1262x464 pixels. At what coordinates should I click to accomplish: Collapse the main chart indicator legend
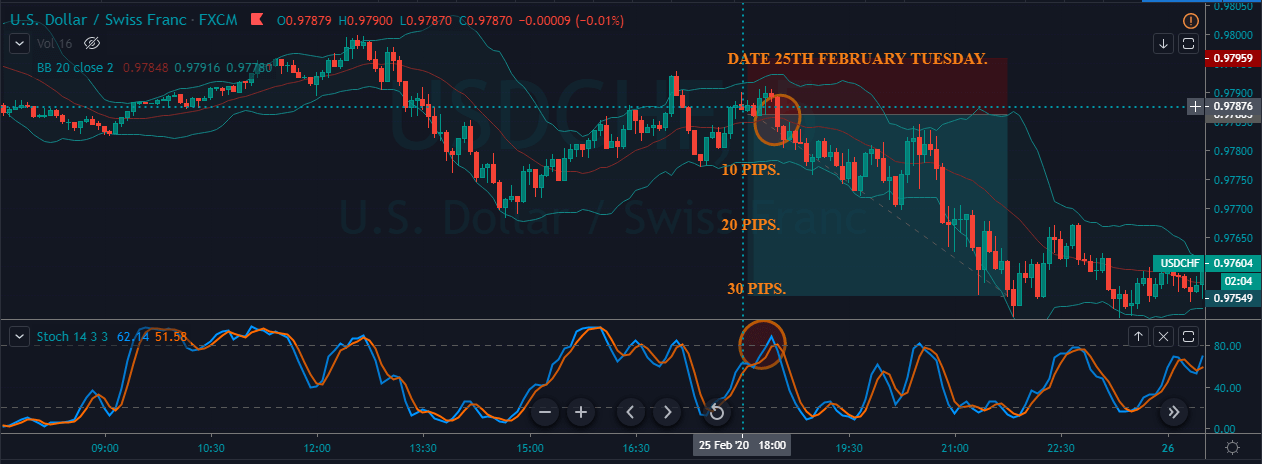point(19,43)
